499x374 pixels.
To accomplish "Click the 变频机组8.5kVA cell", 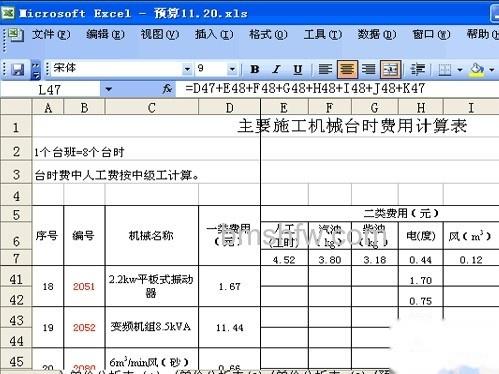I will pyautogui.click(x=151, y=327).
